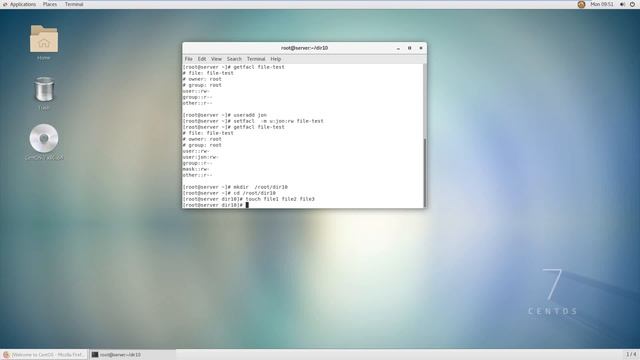The width and height of the screenshot is (640, 360).
Task: Open the Terminal app menu in top panel
Action: [74, 4]
